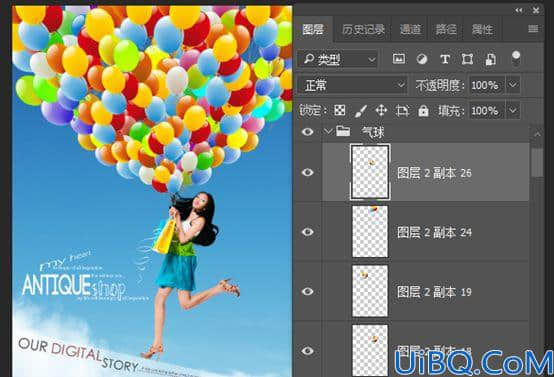Switch to the 历史记录 tab
Screen dimensions: 554x377
(x=363, y=29)
